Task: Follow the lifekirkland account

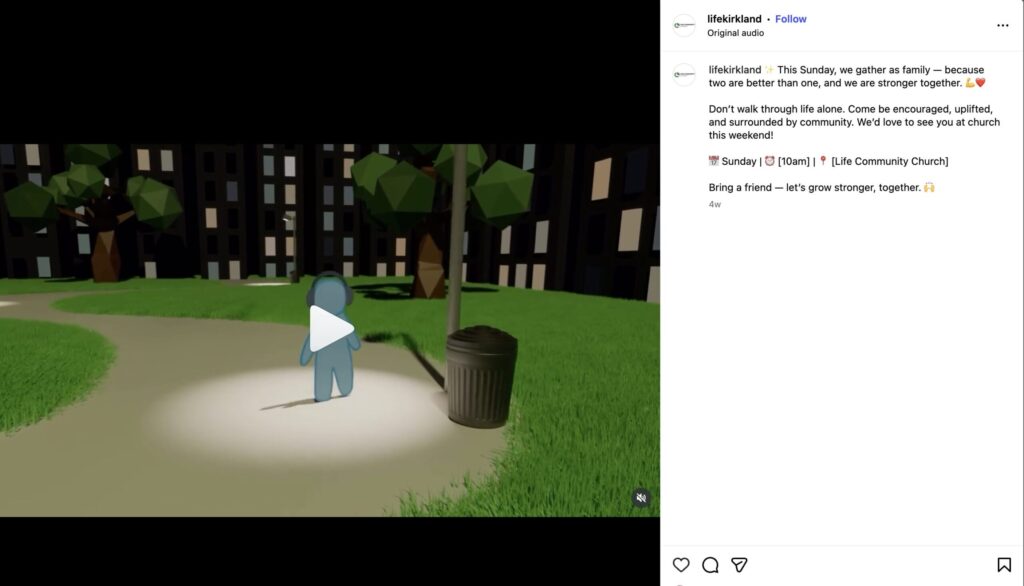Action: coord(790,19)
